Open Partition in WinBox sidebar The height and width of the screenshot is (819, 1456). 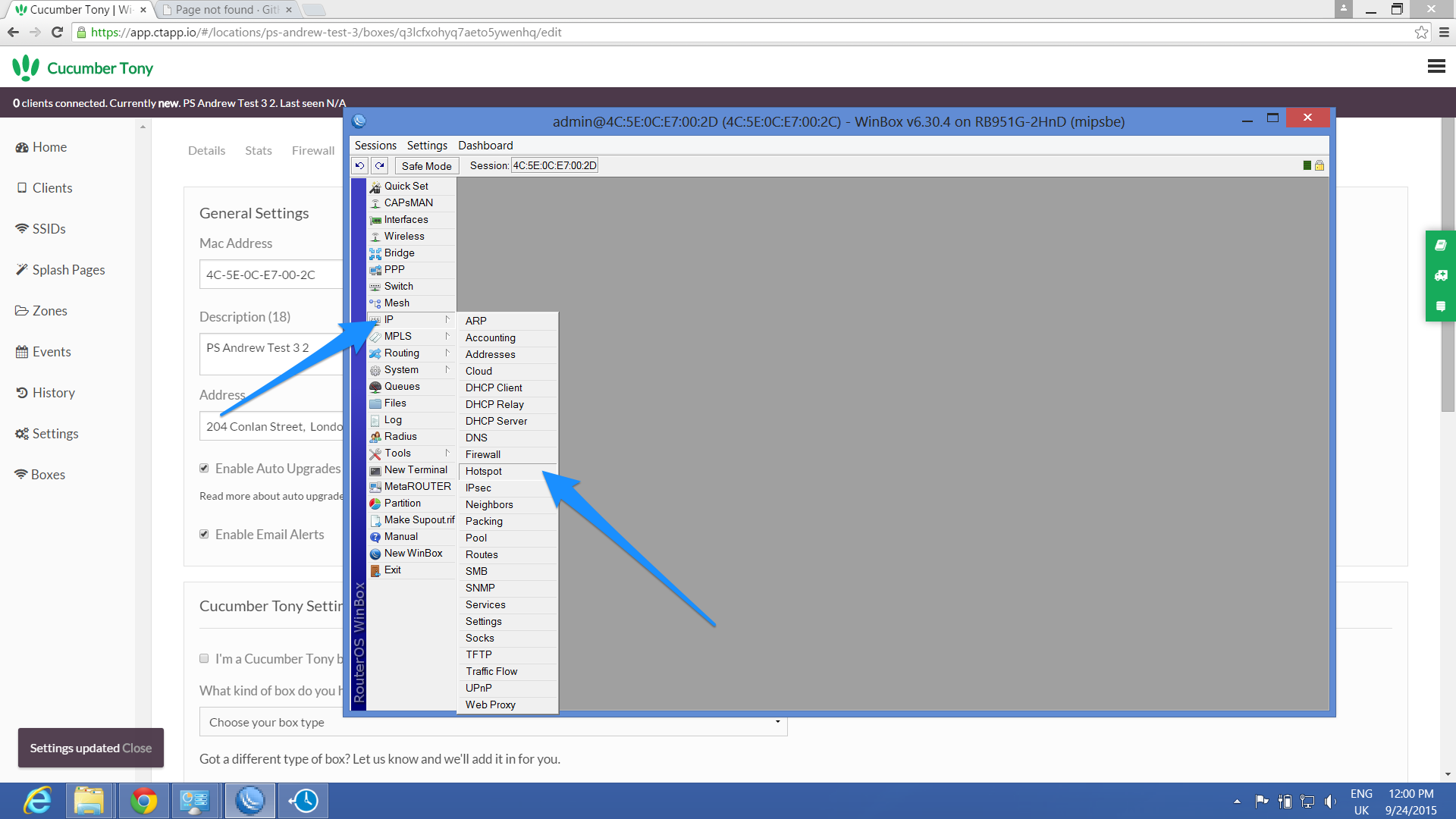(412, 503)
